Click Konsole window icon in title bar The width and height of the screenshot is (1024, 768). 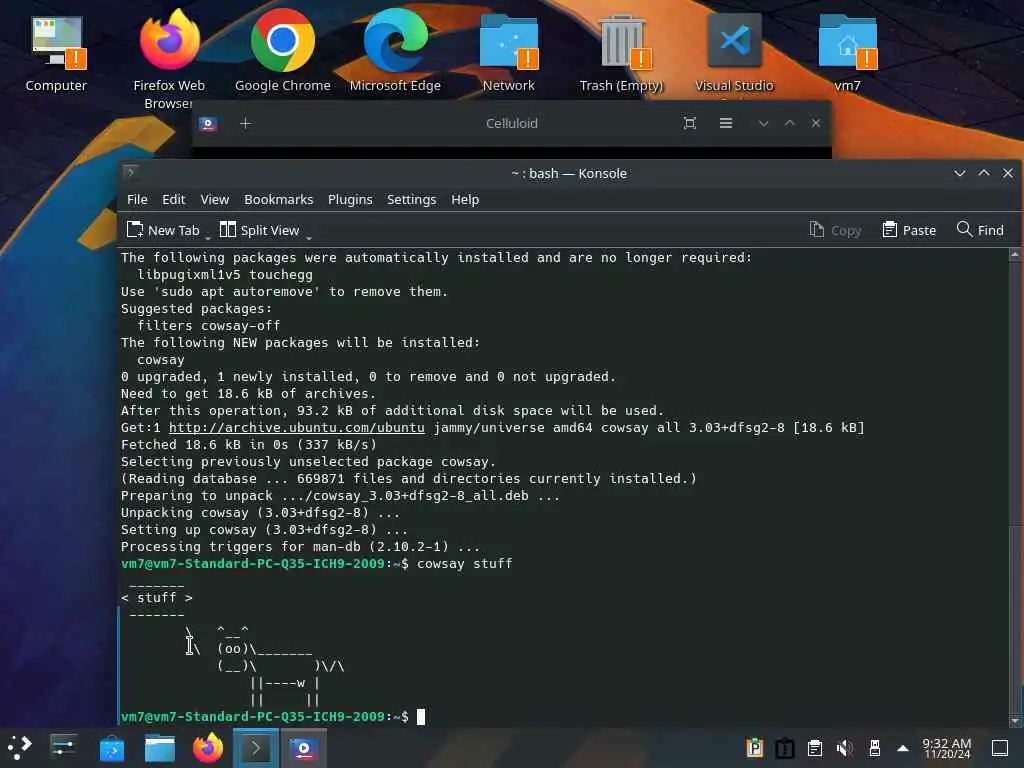(131, 172)
